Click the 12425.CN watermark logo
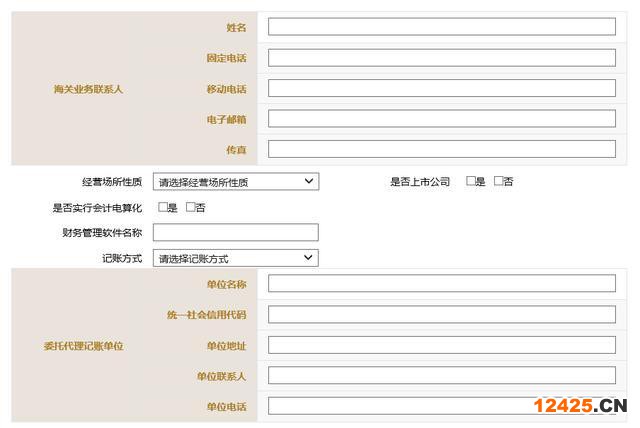 tap(578, 405)
